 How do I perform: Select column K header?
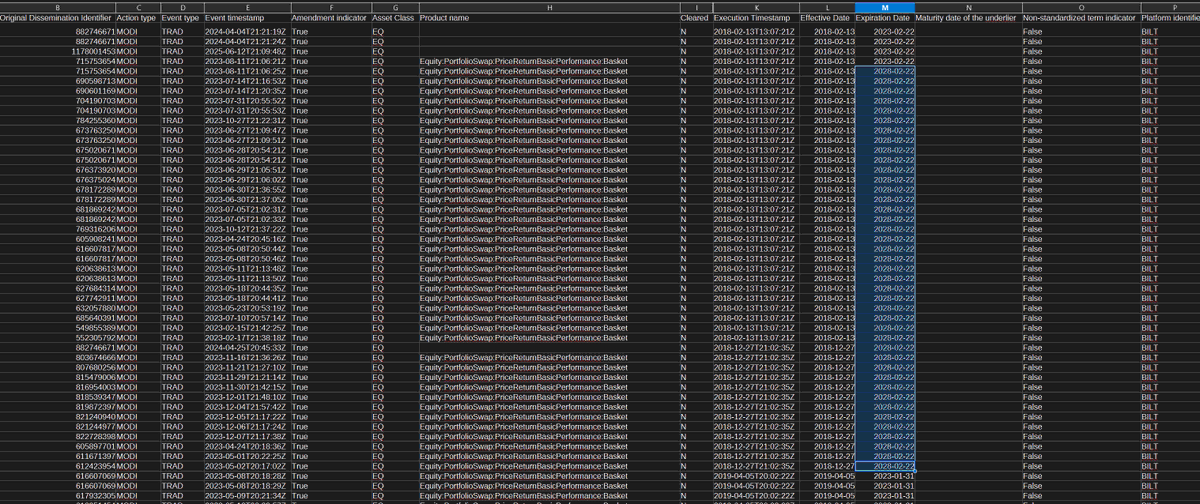[755, 7]
